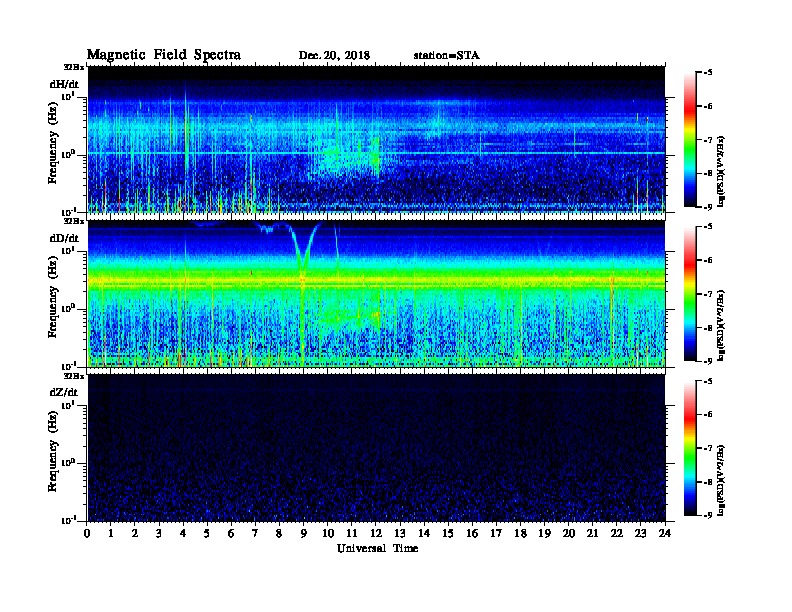This screenshot has width=792, height=612.
Task: Click the dZ/dt spectrogram plot area
Action: (x=376, y=448)
